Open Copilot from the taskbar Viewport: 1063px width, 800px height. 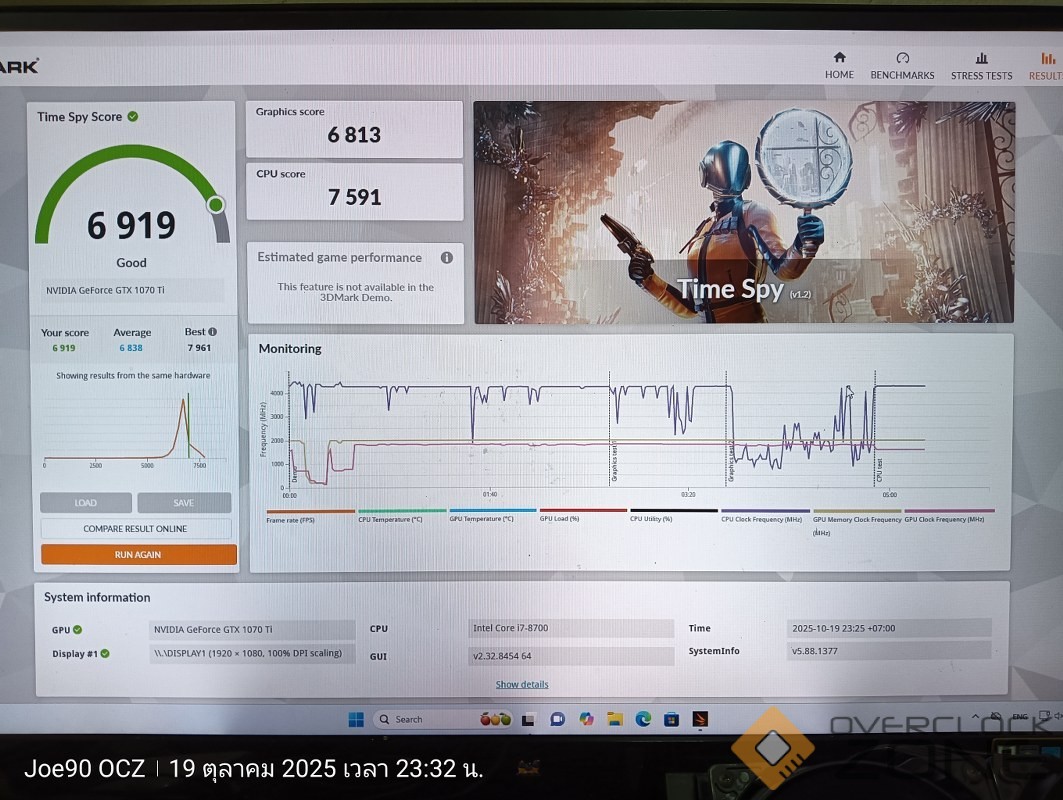586,719
